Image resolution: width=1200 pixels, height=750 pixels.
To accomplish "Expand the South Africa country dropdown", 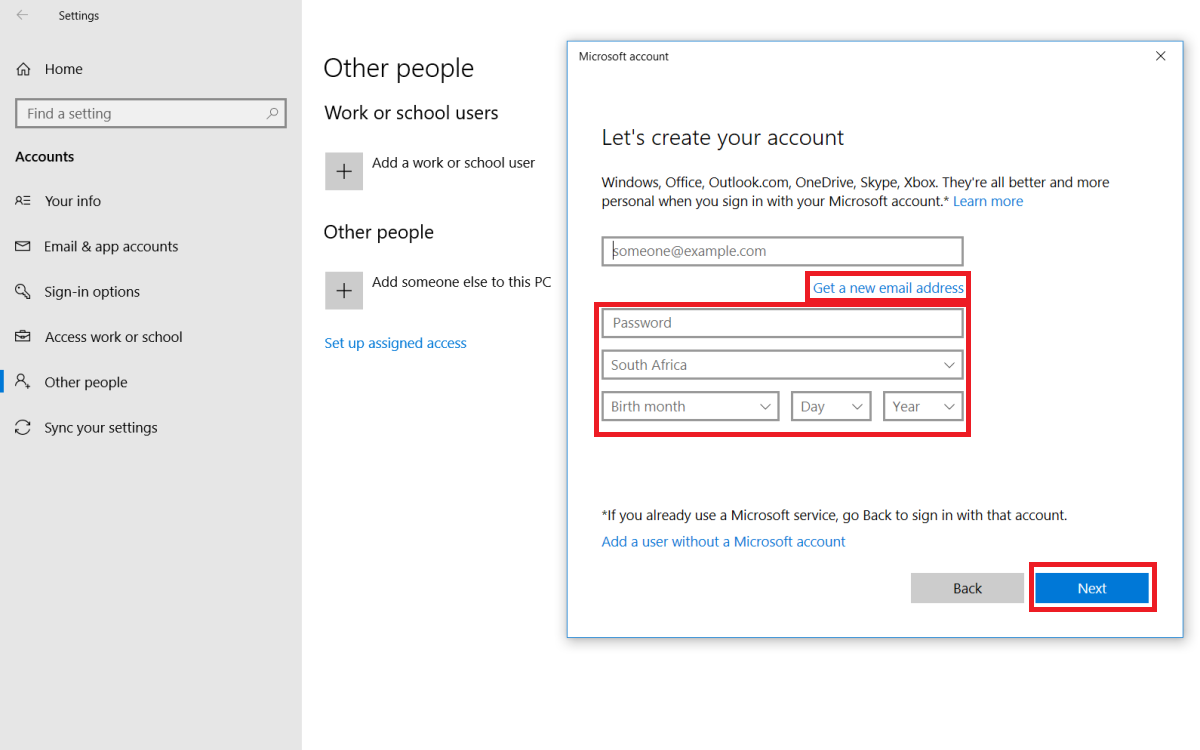I will (782, 365).
